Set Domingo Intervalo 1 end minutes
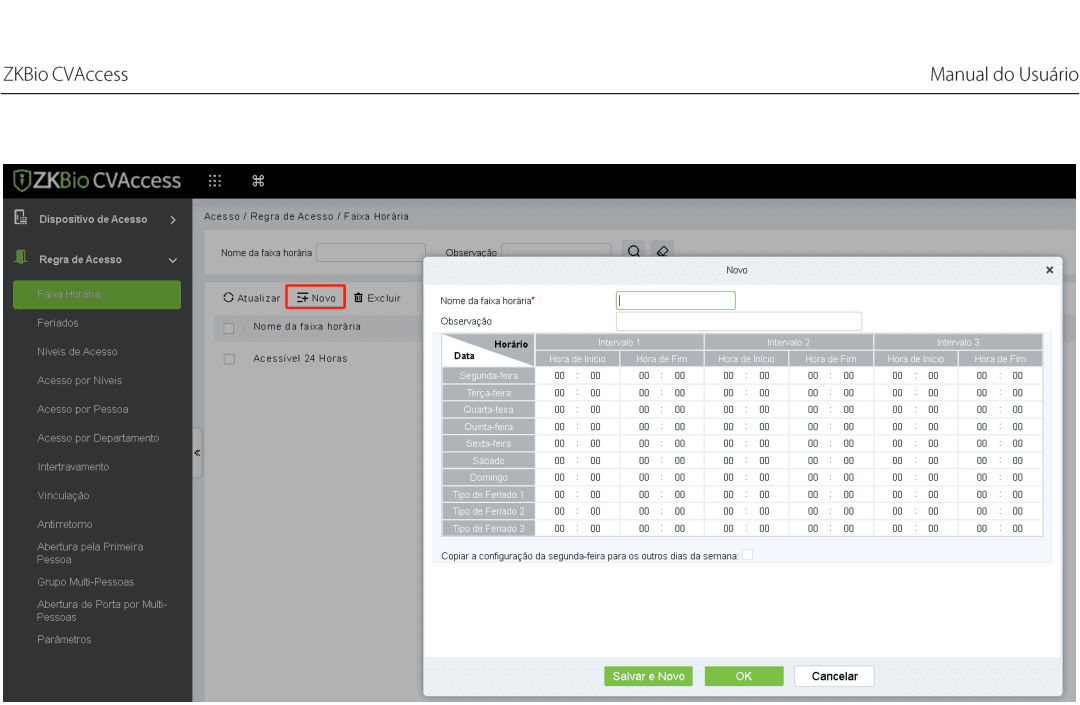Screen dimensions: 1080x705 [x=680, y=478]
